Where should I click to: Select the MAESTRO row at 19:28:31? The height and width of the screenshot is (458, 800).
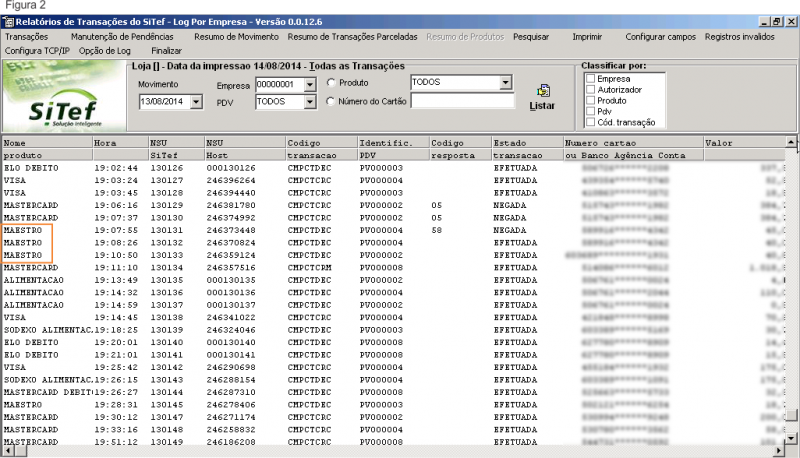(393, 405)
